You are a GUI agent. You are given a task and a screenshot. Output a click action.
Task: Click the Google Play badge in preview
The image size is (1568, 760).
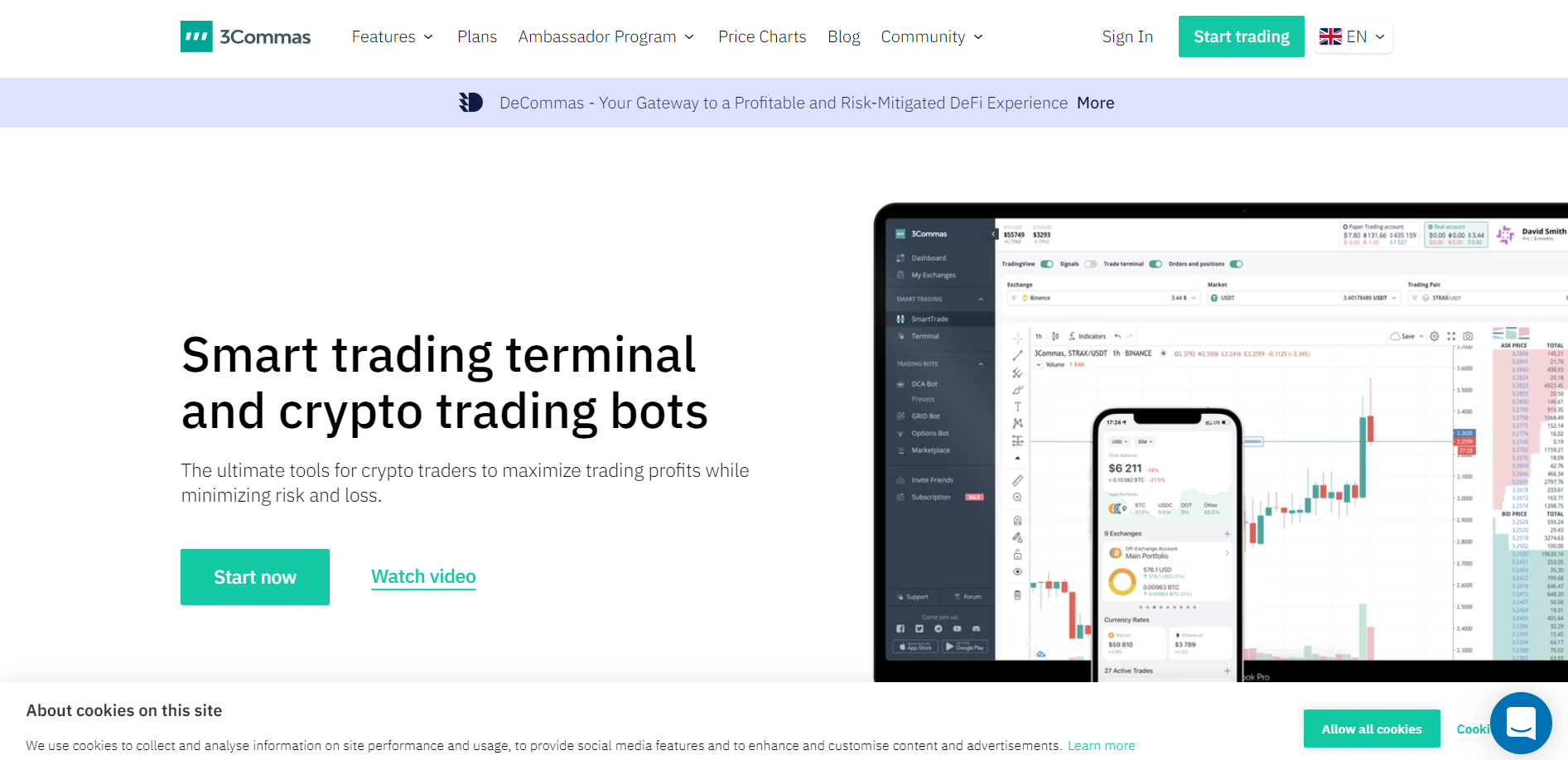point(965,647)
